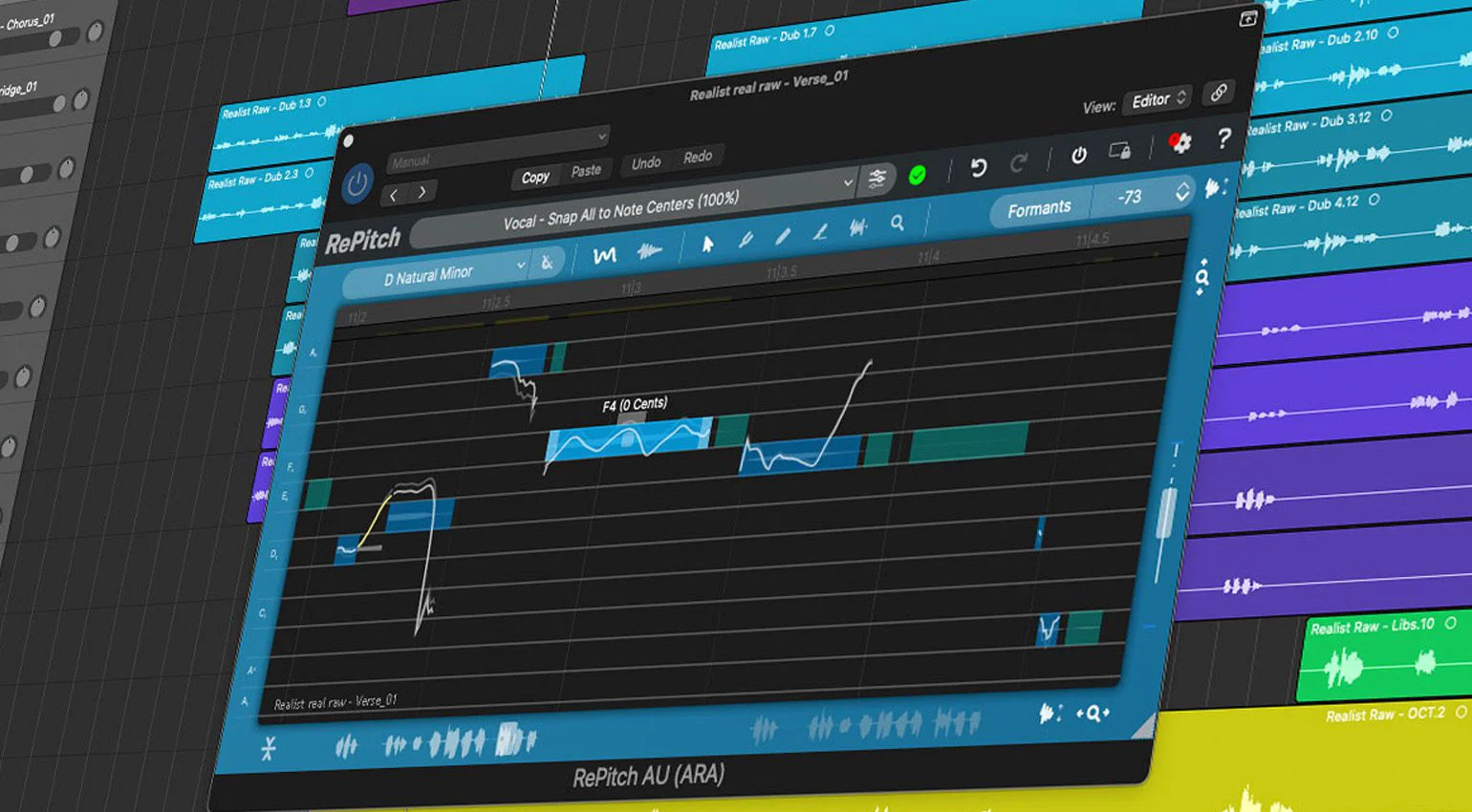Click the Formants tab label
Viewport: 1472px width, 812px height.
point(1039,207)
